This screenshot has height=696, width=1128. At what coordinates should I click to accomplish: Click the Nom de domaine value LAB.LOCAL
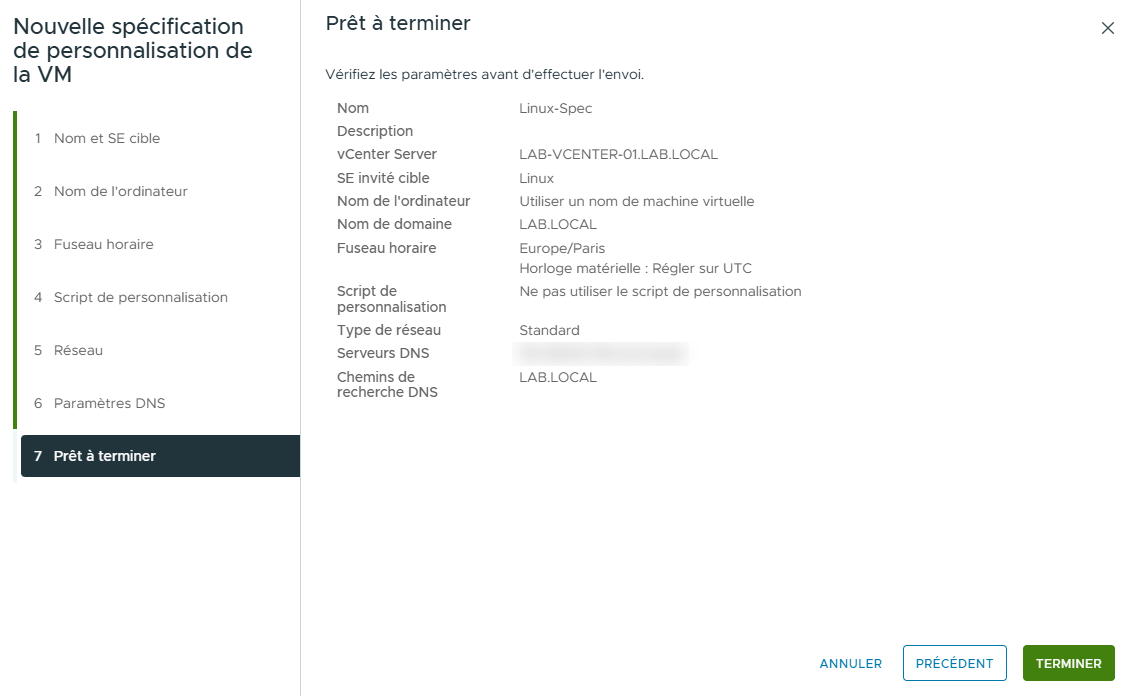pyautogui.click(x=556, y=224)
